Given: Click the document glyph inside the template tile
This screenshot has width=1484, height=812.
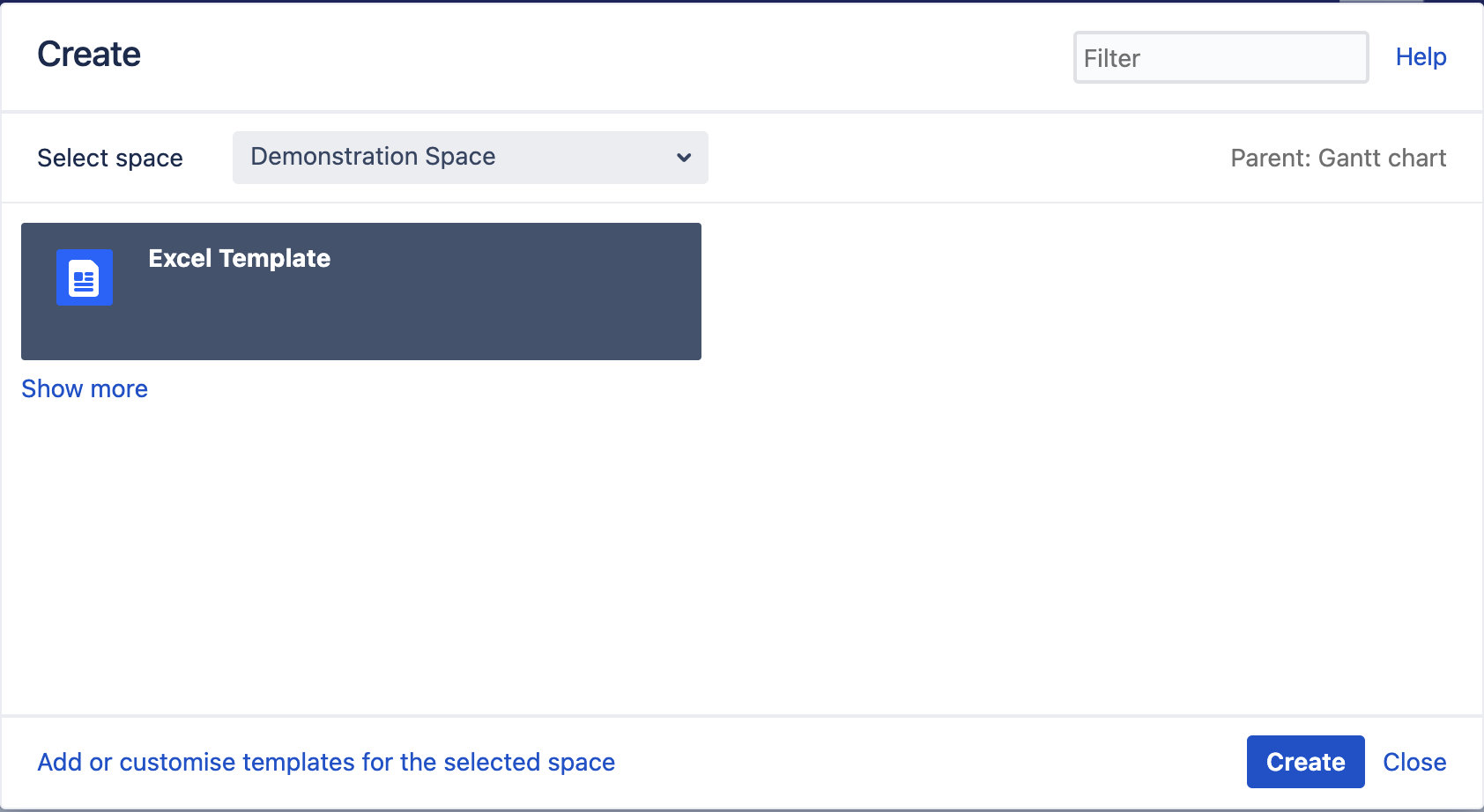Looking at the screenshot, I should [x=84, y=277].
